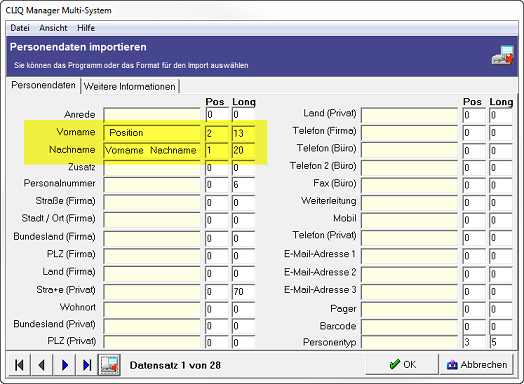Go to the first record
524x384 pixels.
19,365
